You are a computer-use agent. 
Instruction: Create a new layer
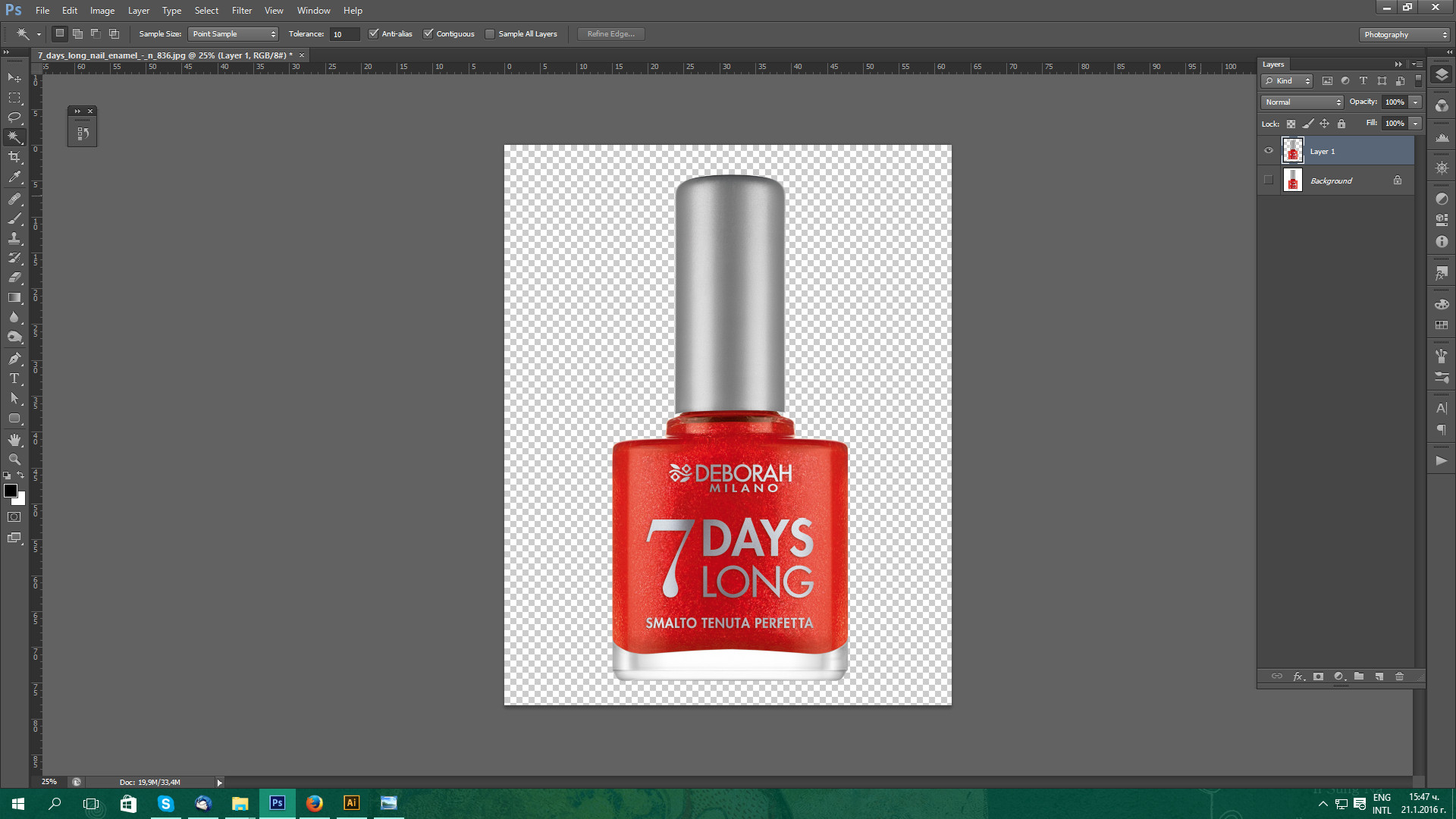(x=1379, y=676)
